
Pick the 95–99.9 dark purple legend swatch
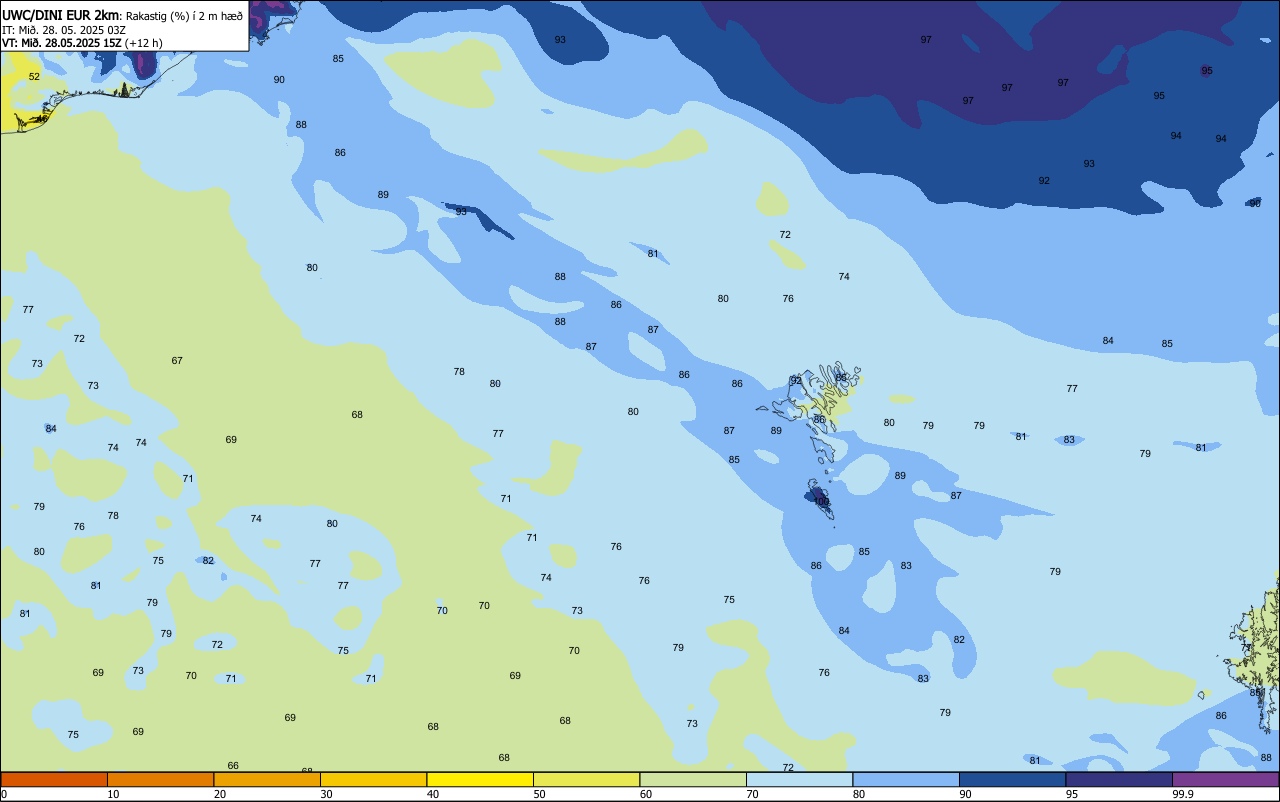click(1119, 779)
